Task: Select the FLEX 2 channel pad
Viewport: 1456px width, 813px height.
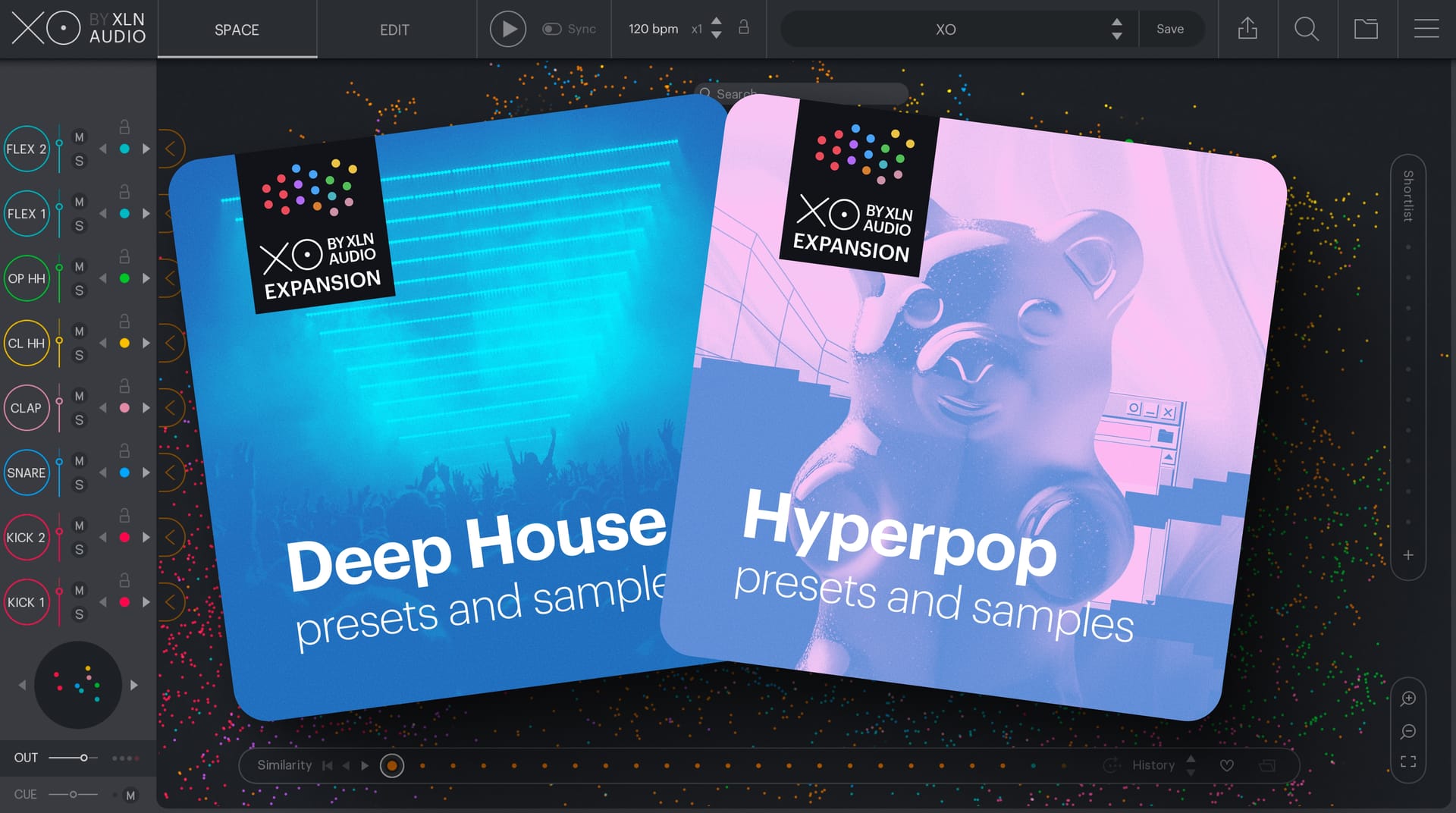Action: pyautogui.click(x=27, y=149)
